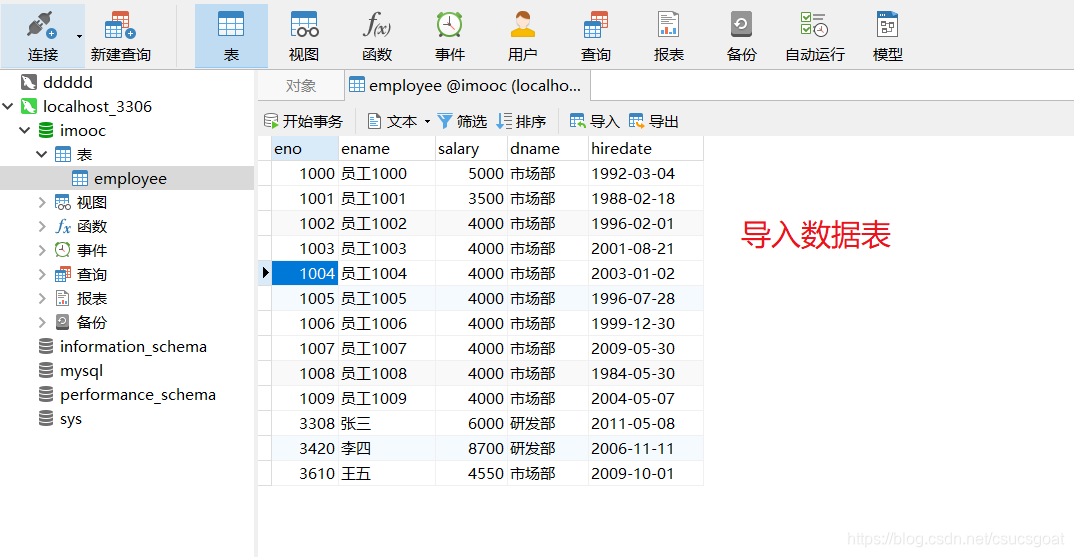Expand the 备份 tree node
1074x557 pixels.
tap(42, 322)
